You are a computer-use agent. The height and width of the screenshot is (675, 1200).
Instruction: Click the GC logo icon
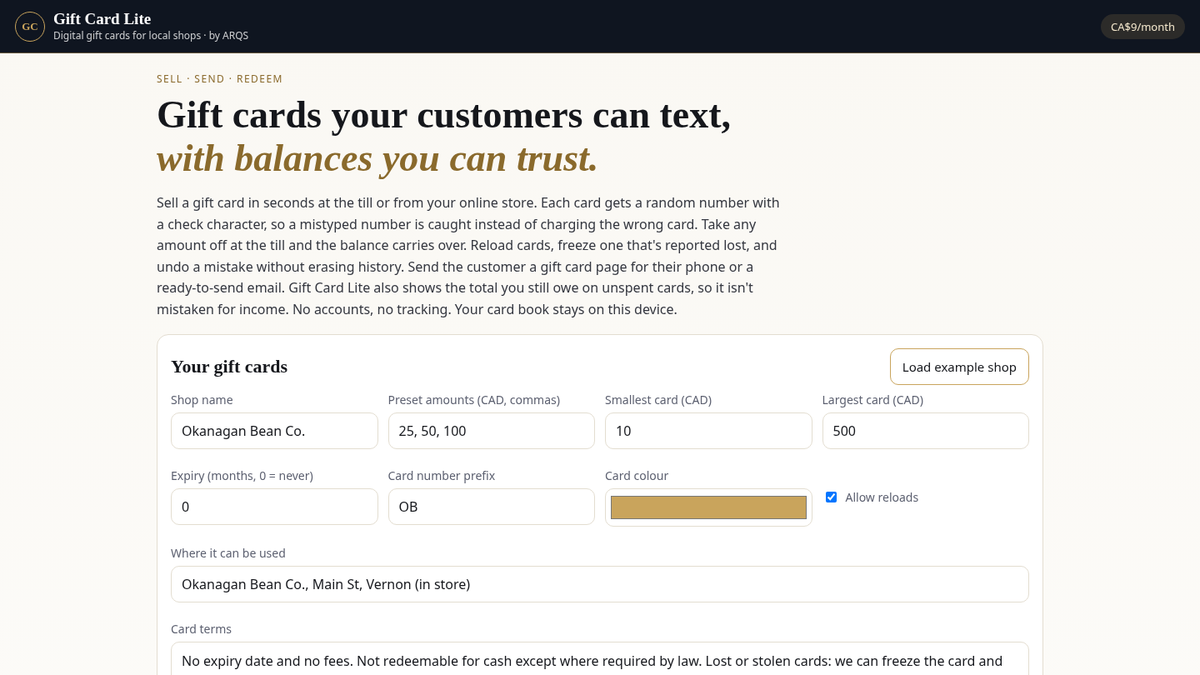(30, 27)
